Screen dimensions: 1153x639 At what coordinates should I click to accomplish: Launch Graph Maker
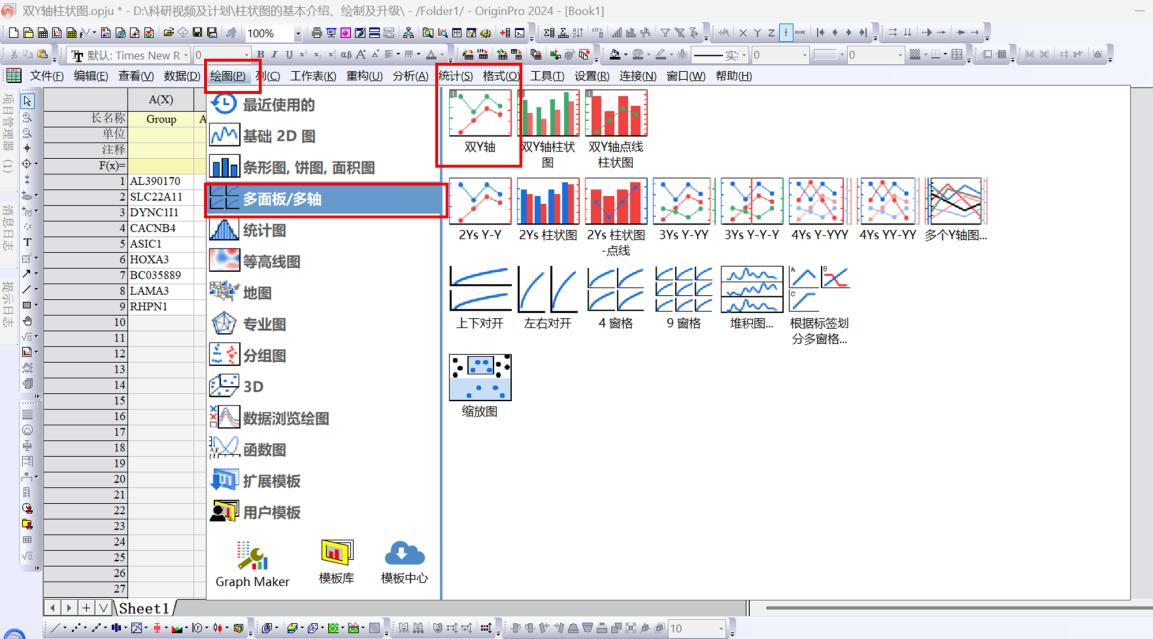pos(252,565)
